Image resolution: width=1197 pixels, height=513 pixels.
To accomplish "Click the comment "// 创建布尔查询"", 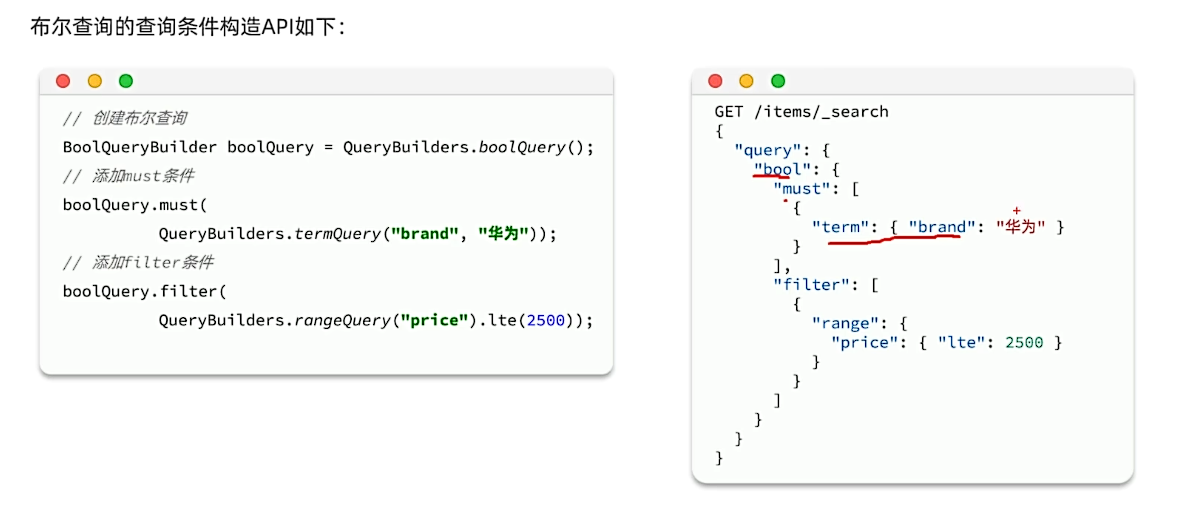I will pos(124,118).
